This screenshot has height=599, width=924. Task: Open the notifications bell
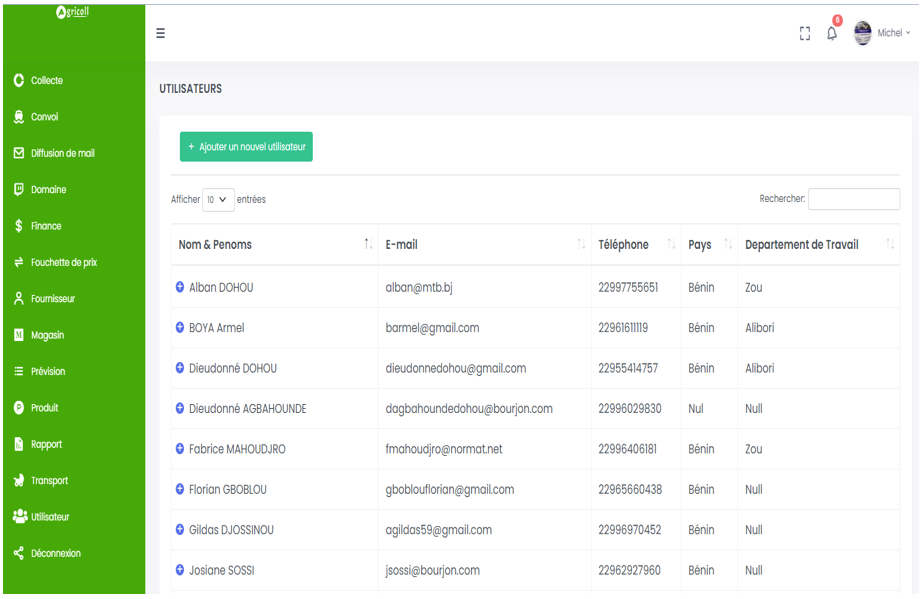coord(832,33)
